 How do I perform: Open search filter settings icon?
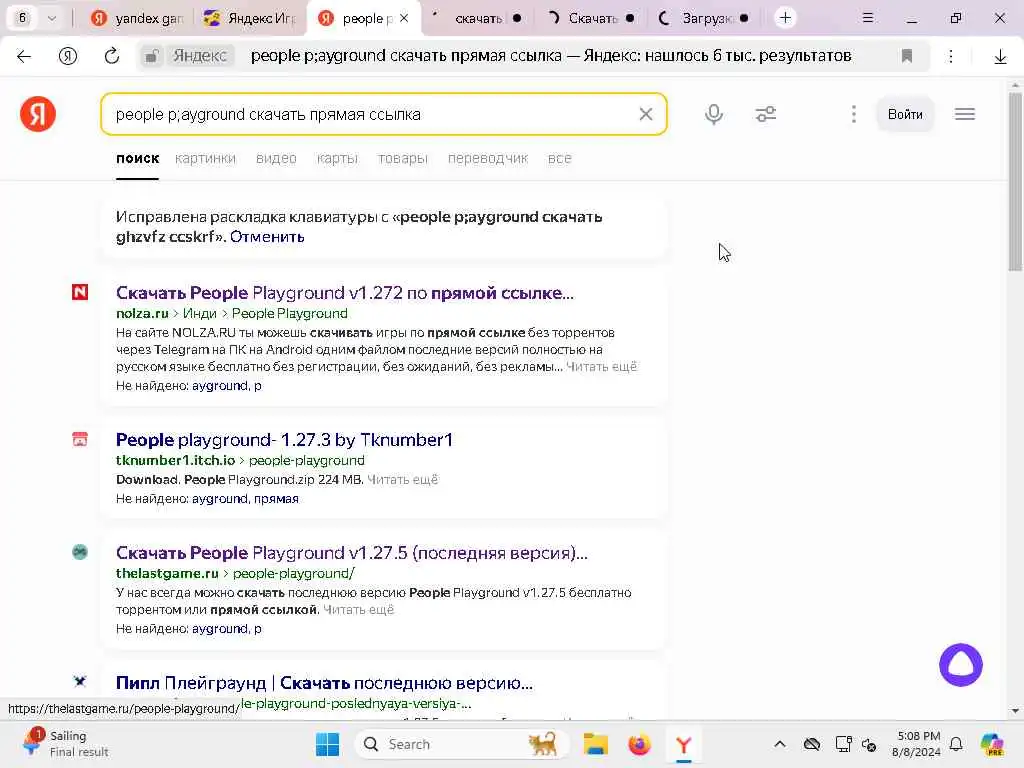point(765,114)
